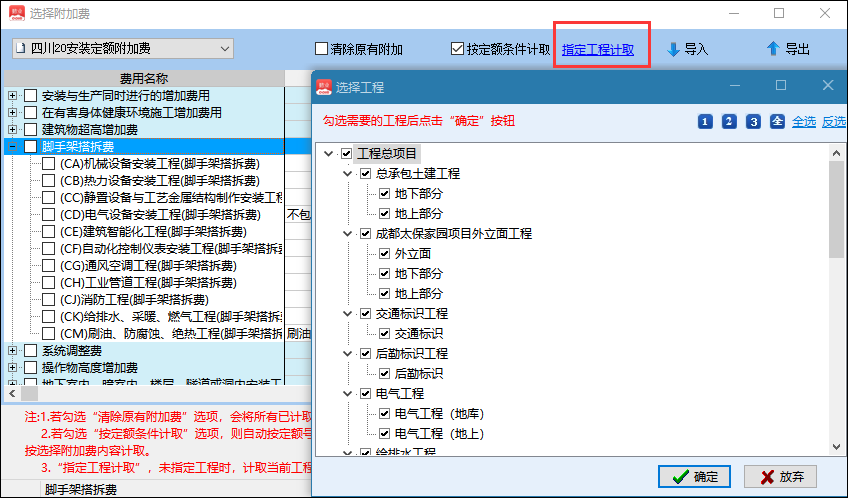Check the (CD)电气设备安装工程 checkbox

(x=48, y=214)
